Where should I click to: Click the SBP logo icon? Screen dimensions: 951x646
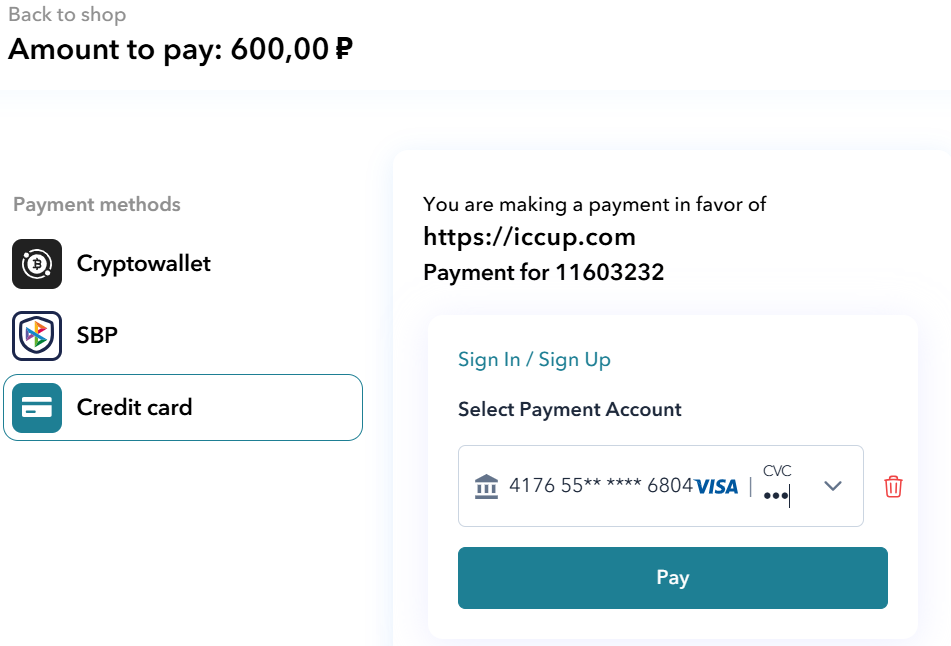point(37,336)
